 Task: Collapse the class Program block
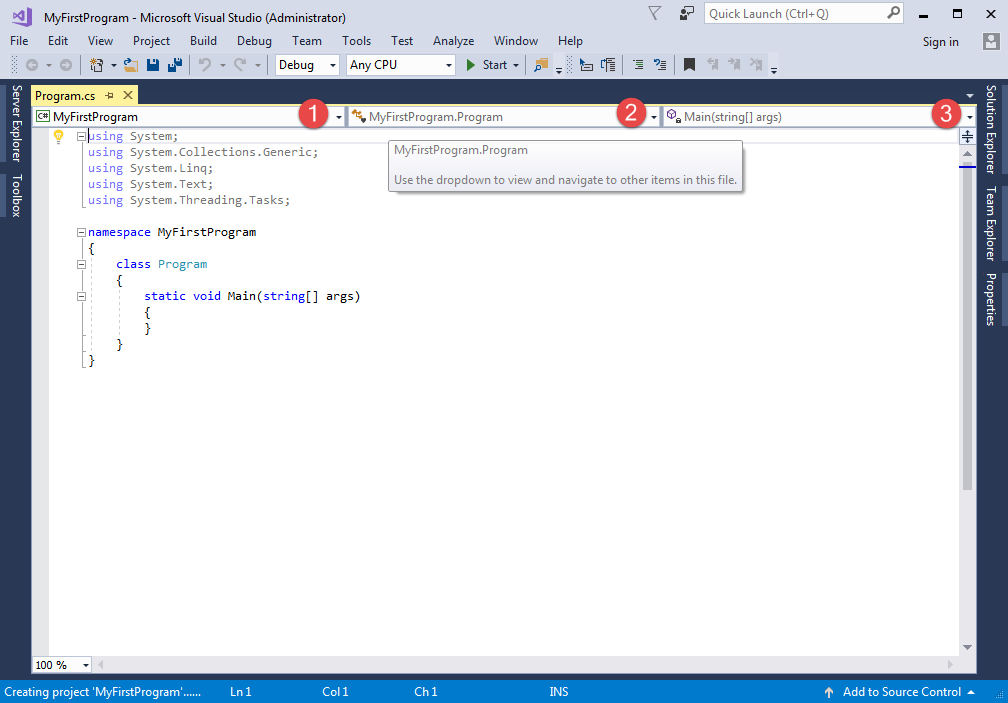tap(82, 264)
